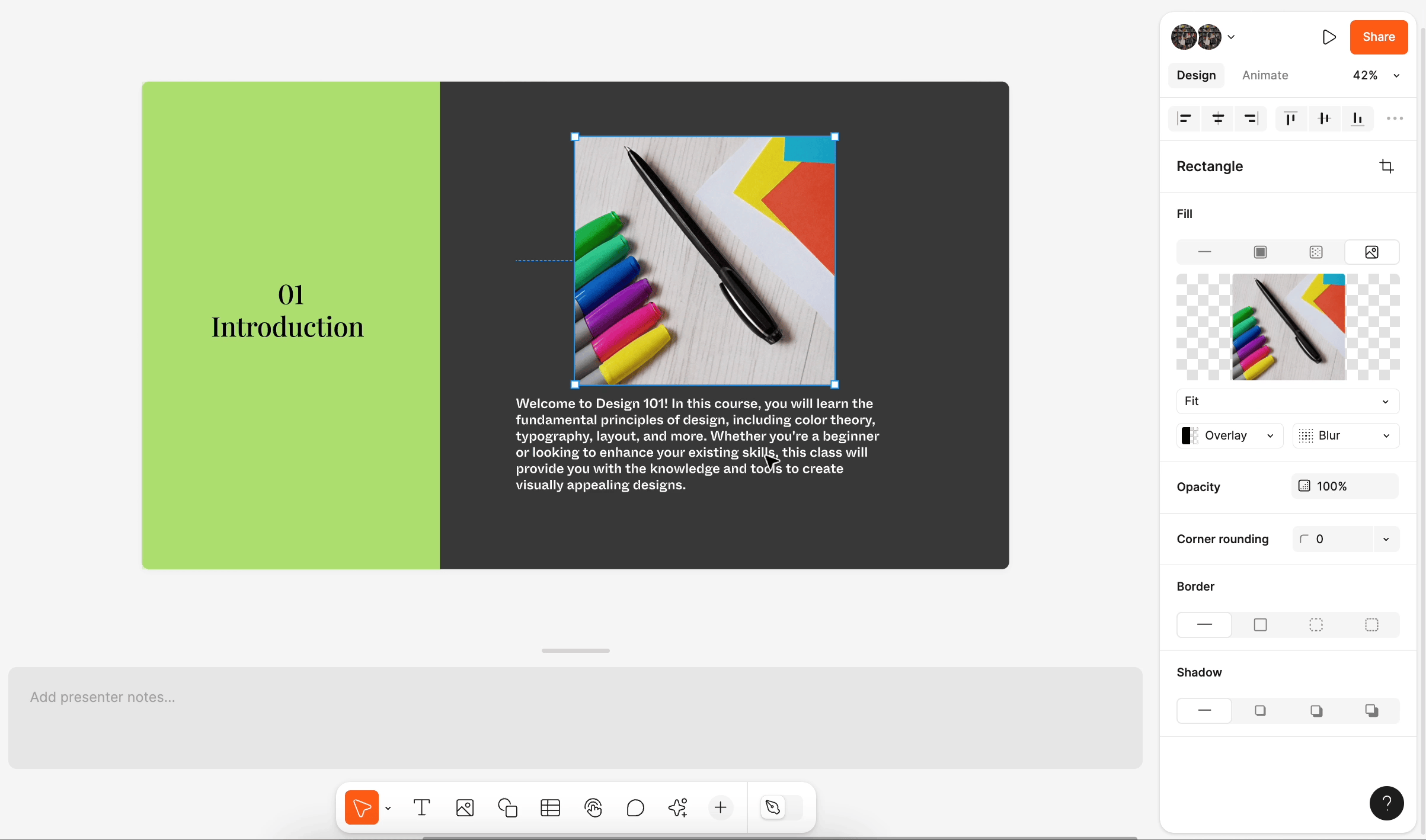
Task: Click the crop image icon
Action: click(1386, 166)
